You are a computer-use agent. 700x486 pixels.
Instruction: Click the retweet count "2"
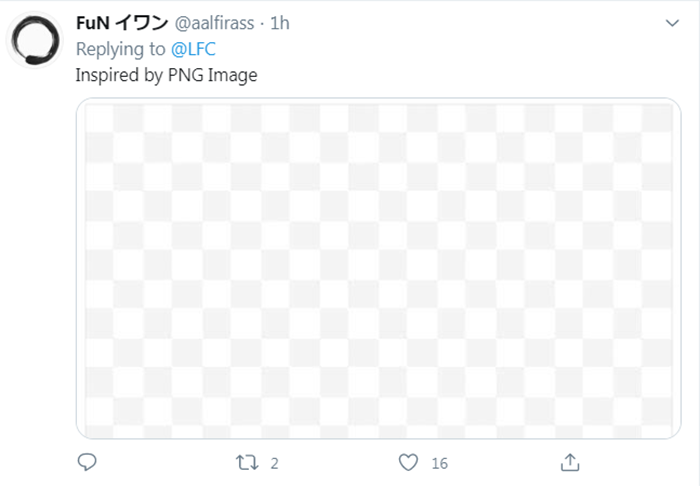[x=274, y=463]
